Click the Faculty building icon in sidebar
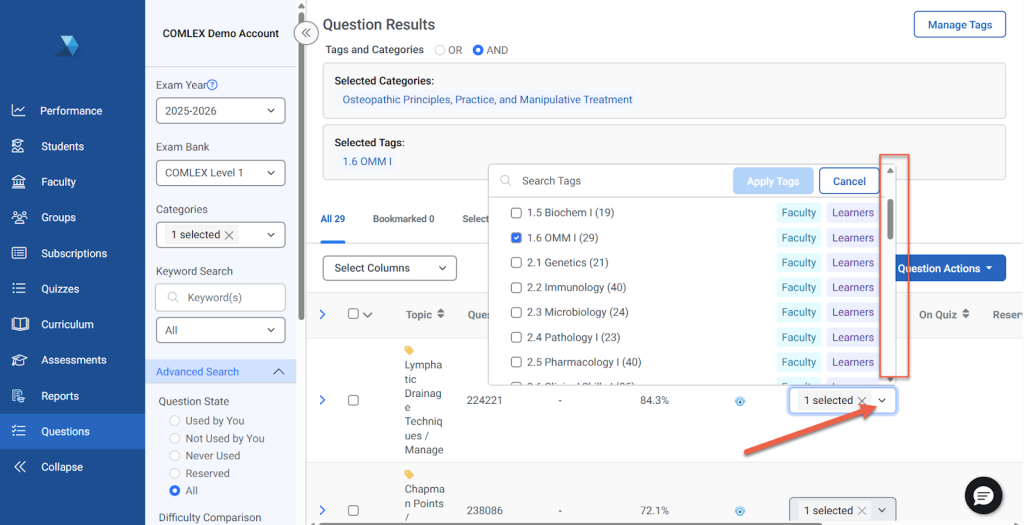This screenshot has height=525, width=1024. pyautogui.click(x=18, y=182)
